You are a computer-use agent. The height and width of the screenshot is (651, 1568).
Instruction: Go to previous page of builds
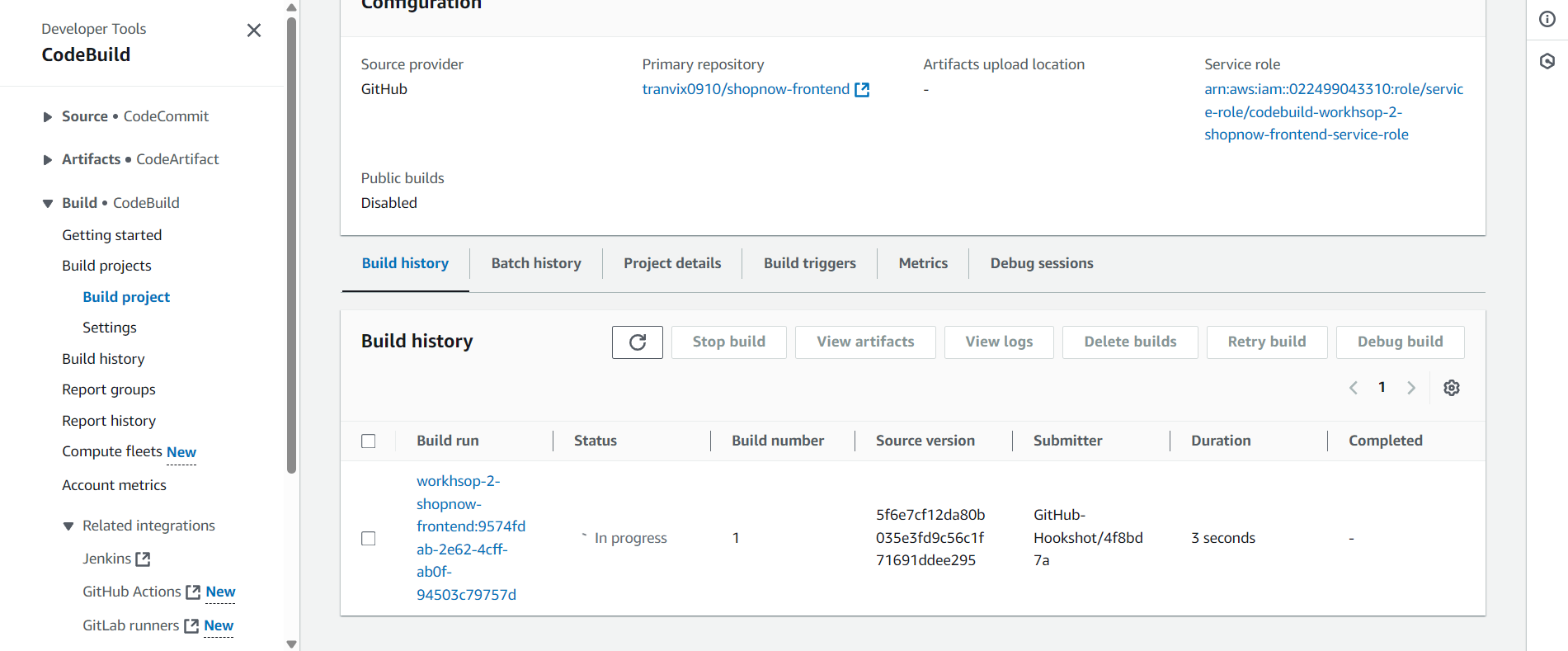[x=1354, y=388]
